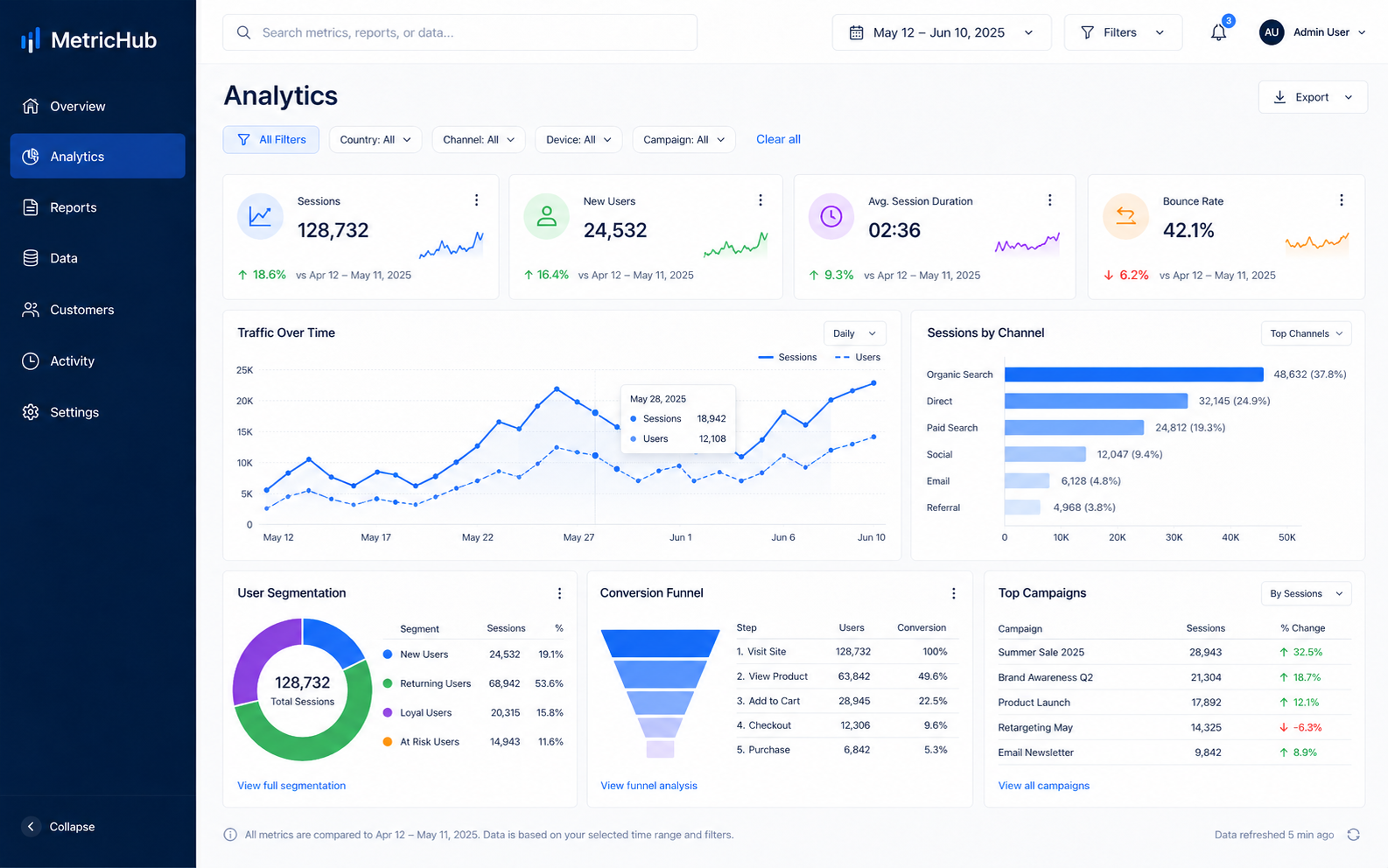This screenshot has width=1388, height=868.
Task: Expand the Device: All filter
Action: [x=578, y=140]
